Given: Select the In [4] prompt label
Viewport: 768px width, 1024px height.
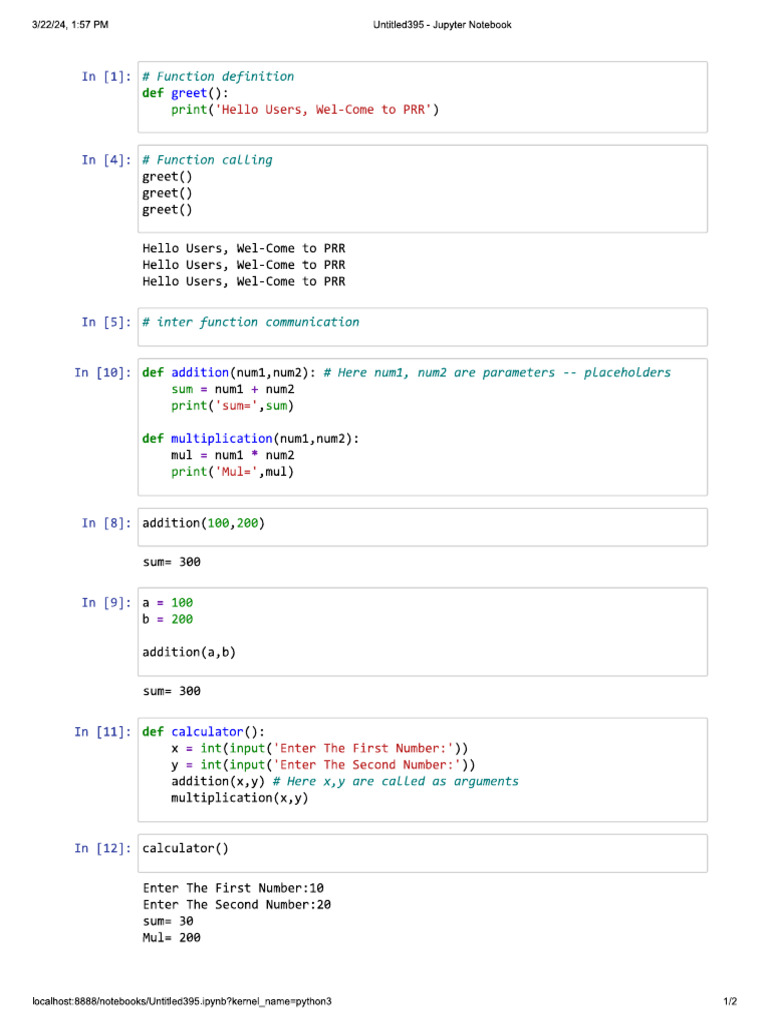Looking at the screenshot, I should coord(106,160).
